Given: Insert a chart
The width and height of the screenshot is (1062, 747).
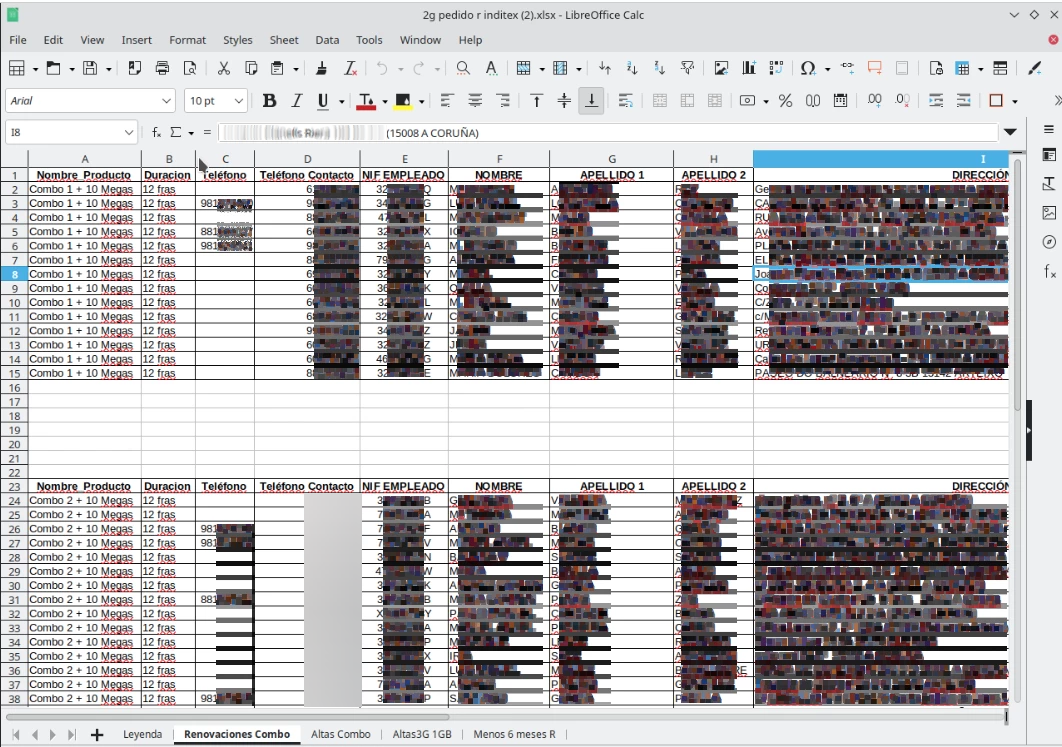Looking at the screenshot, I should (x=748, y=68).
